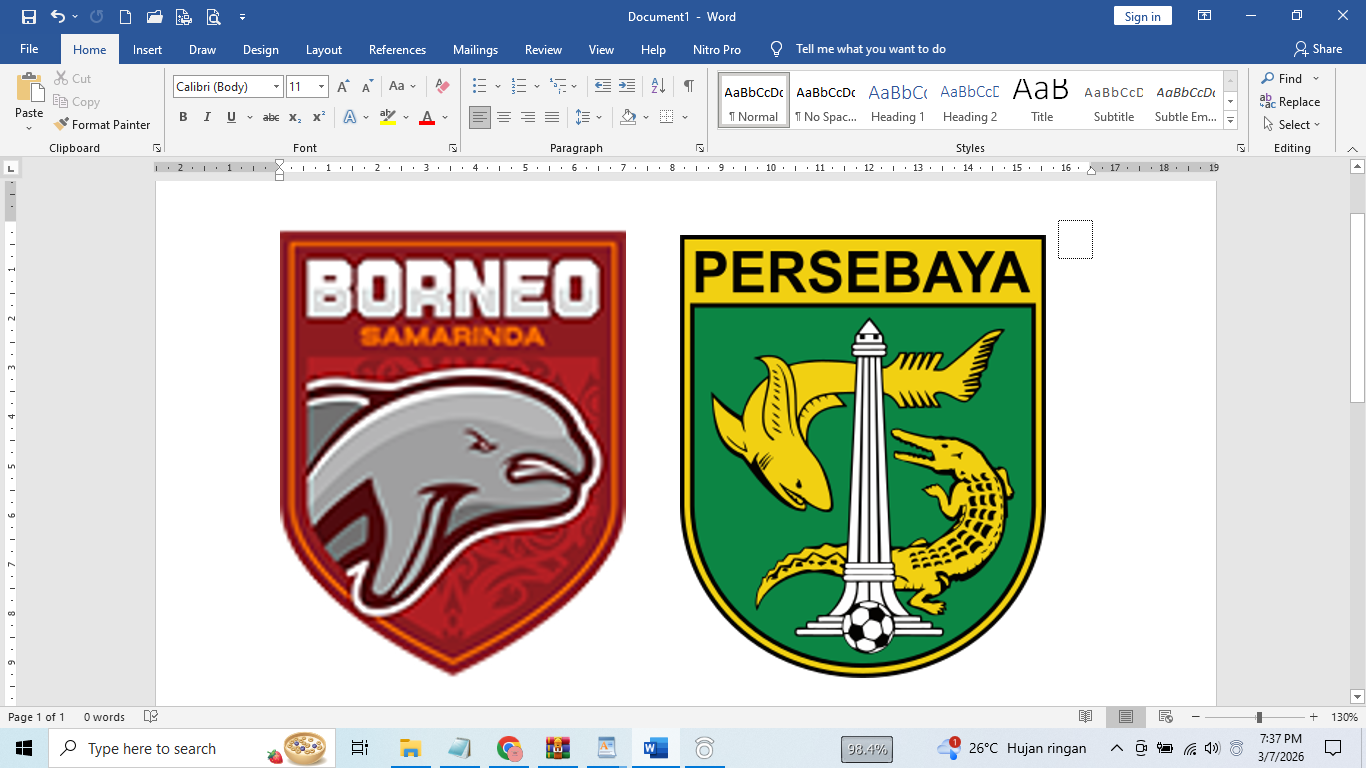Toggle underline formatting
Screen dimensions: 1366x768
(x=231, y=117)
